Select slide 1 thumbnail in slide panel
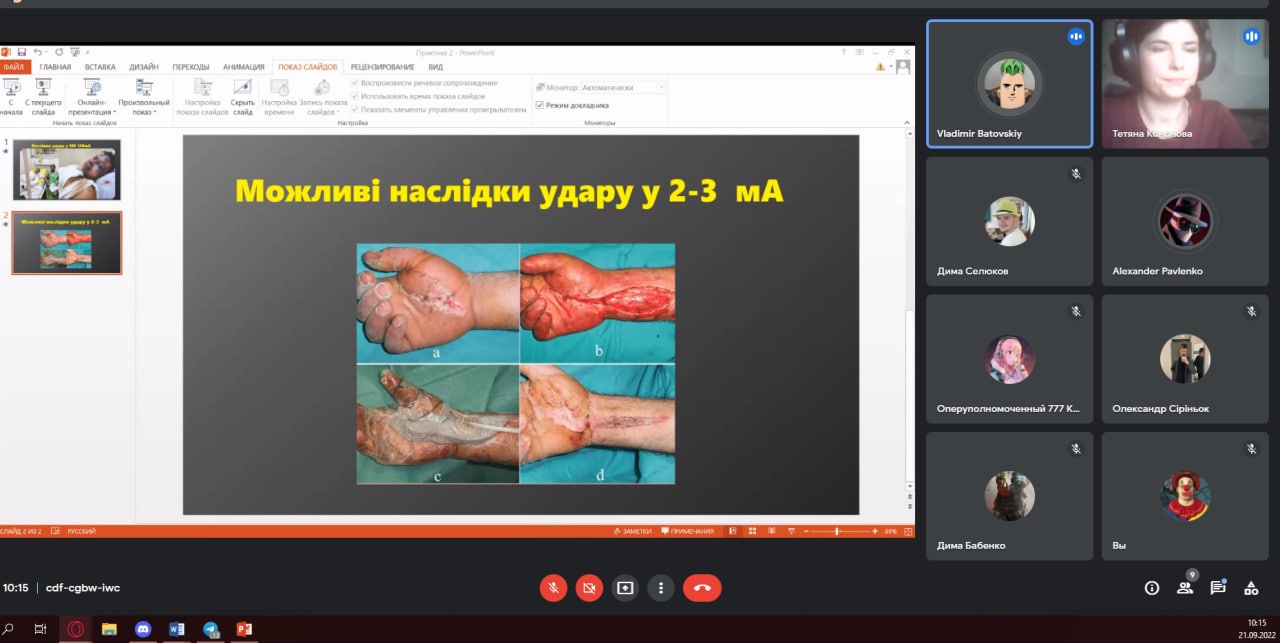Image resolution: width=1280 pixels, height=643 pixels. click(66, 170)
